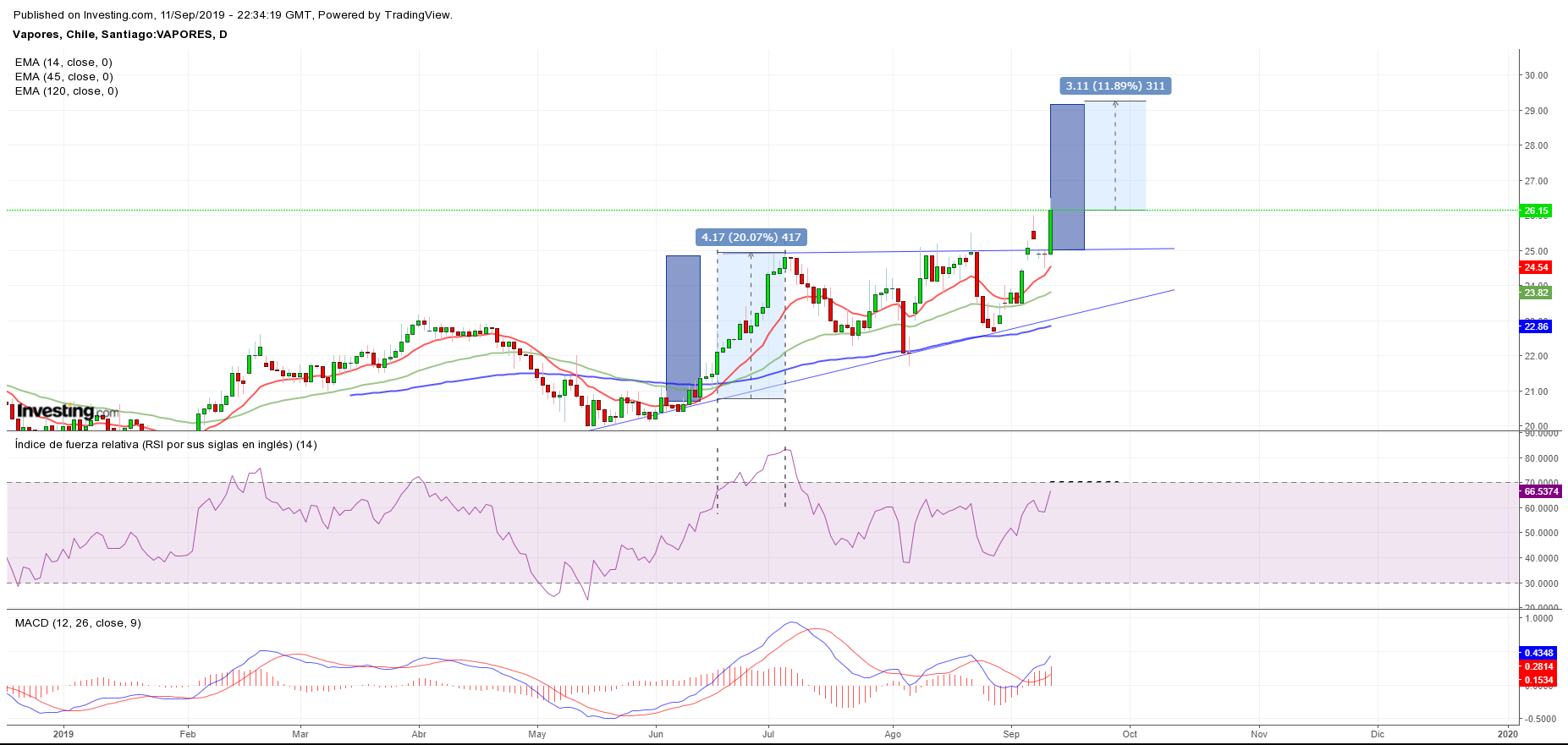Select the Oct label on the time axis

coord(1130,734)
